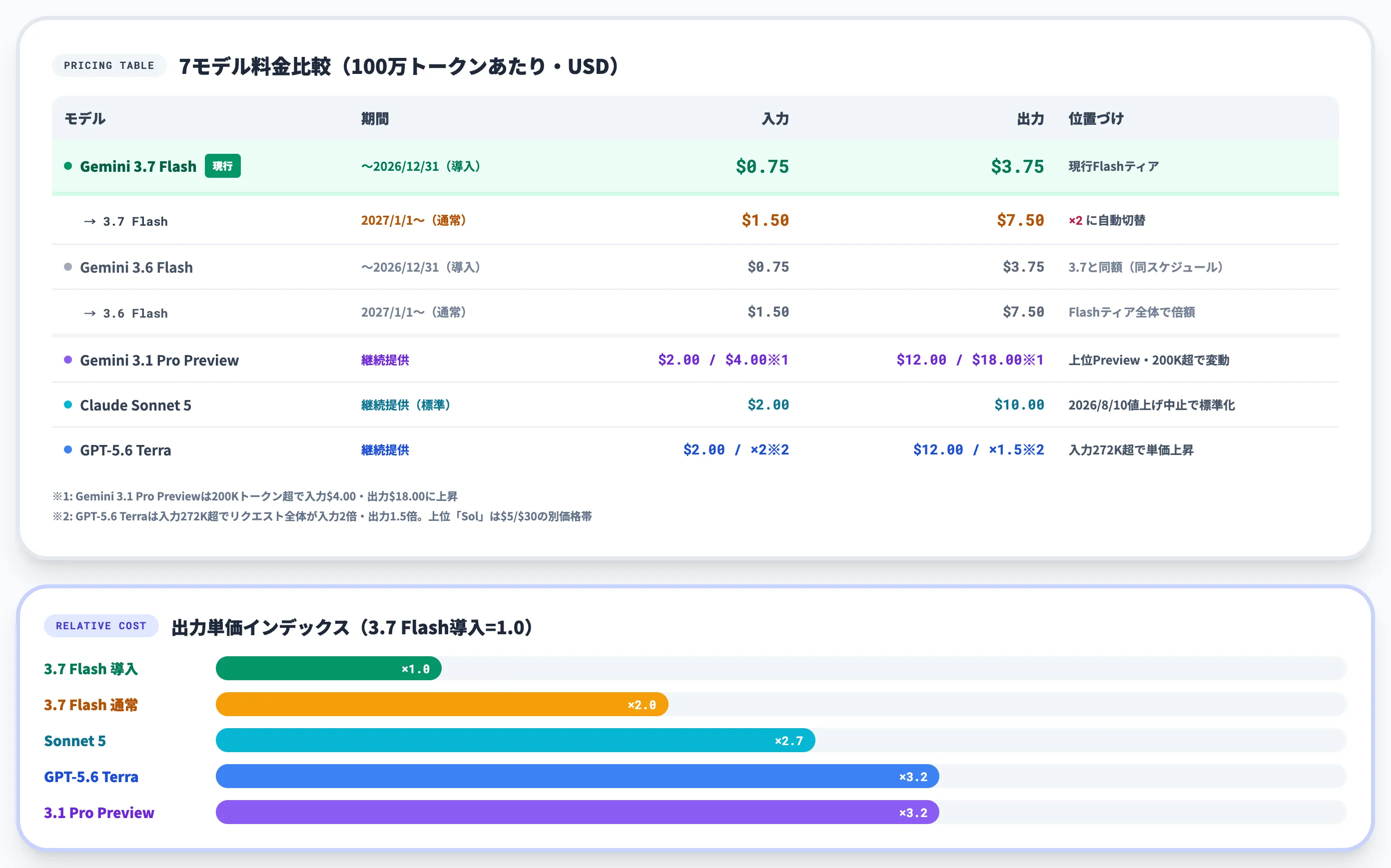Screen dimensions: 1391x868
Task: Select the Gemini 3.7 Flash model name
Action: pyautogui.click(x=138, y=166)
